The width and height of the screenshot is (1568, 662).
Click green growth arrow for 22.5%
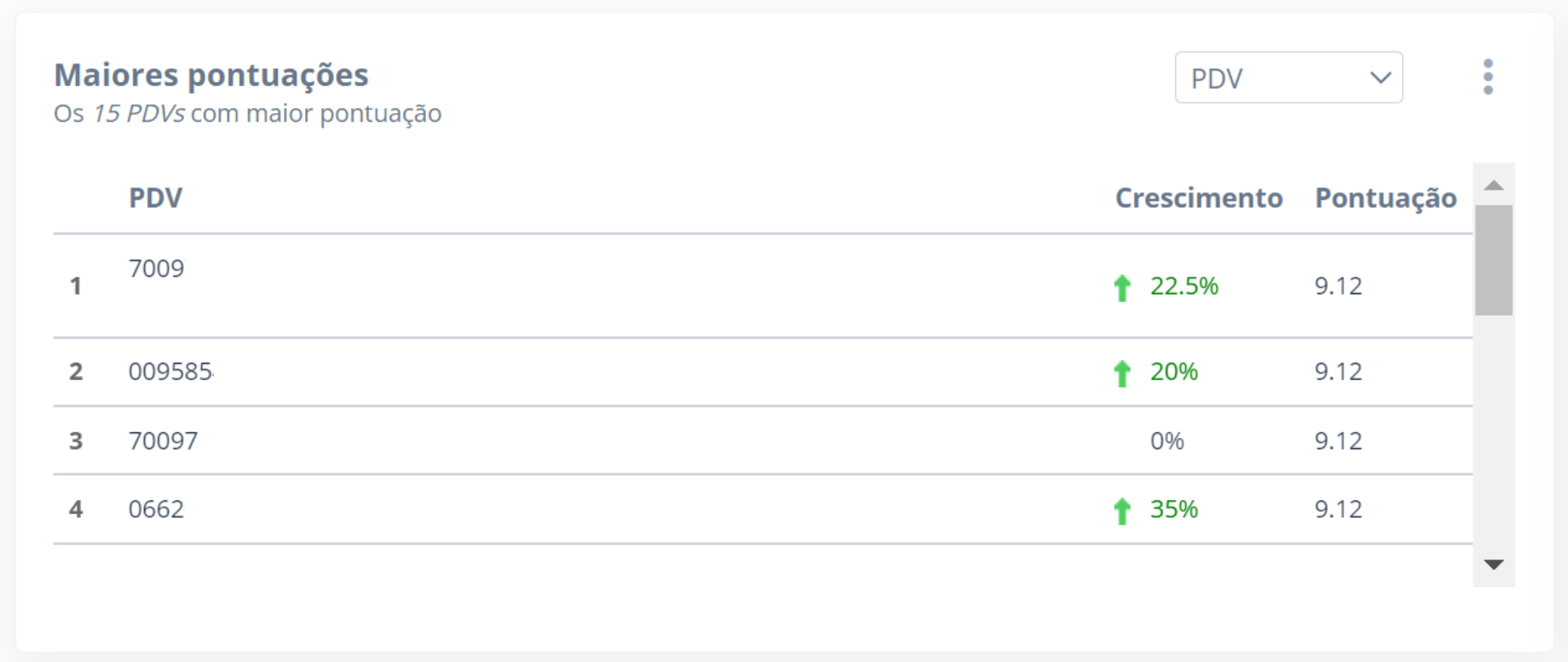pos(1122,288)
